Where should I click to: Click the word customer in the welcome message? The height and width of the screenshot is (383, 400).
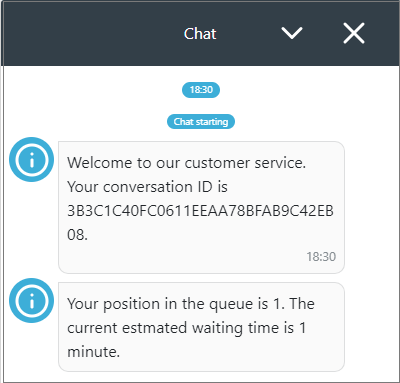point(217,163)
